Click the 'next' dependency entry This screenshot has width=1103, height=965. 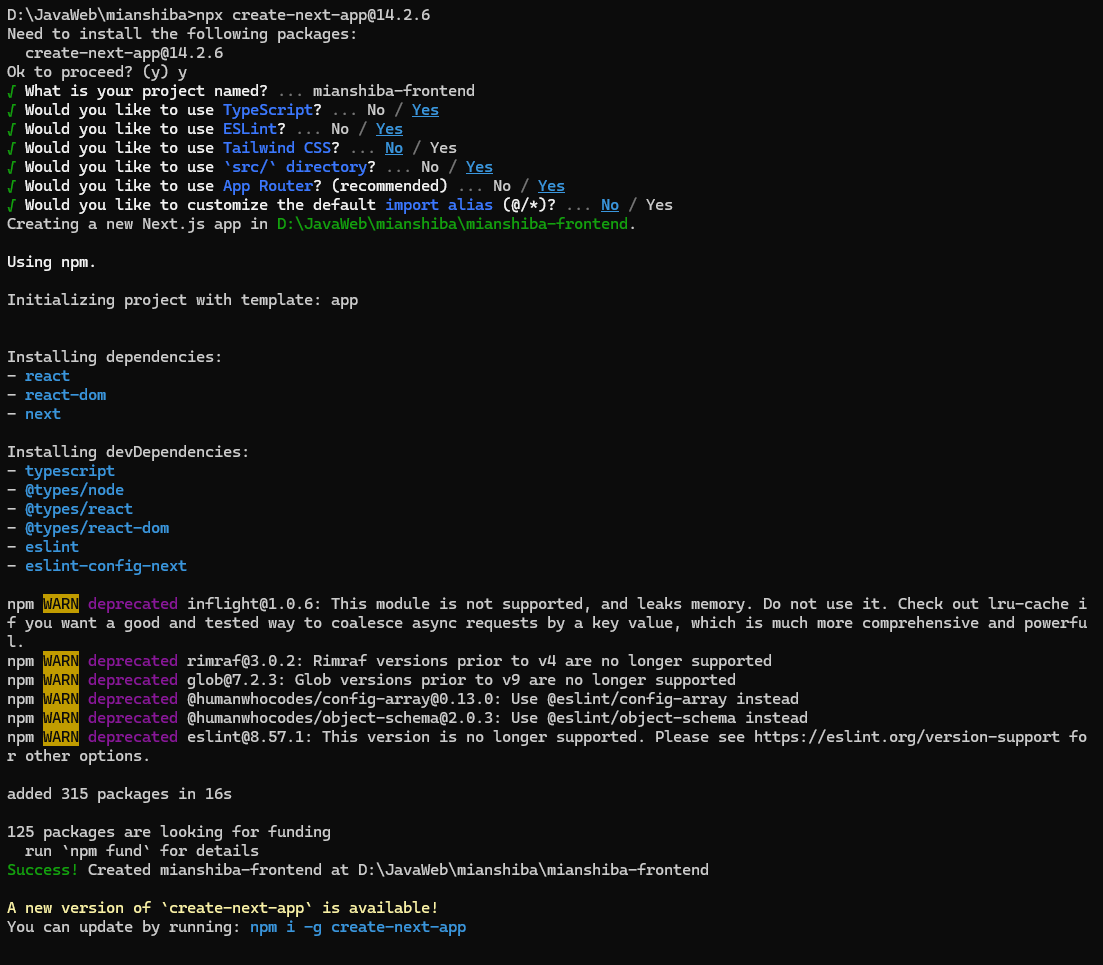coord(43,414)
